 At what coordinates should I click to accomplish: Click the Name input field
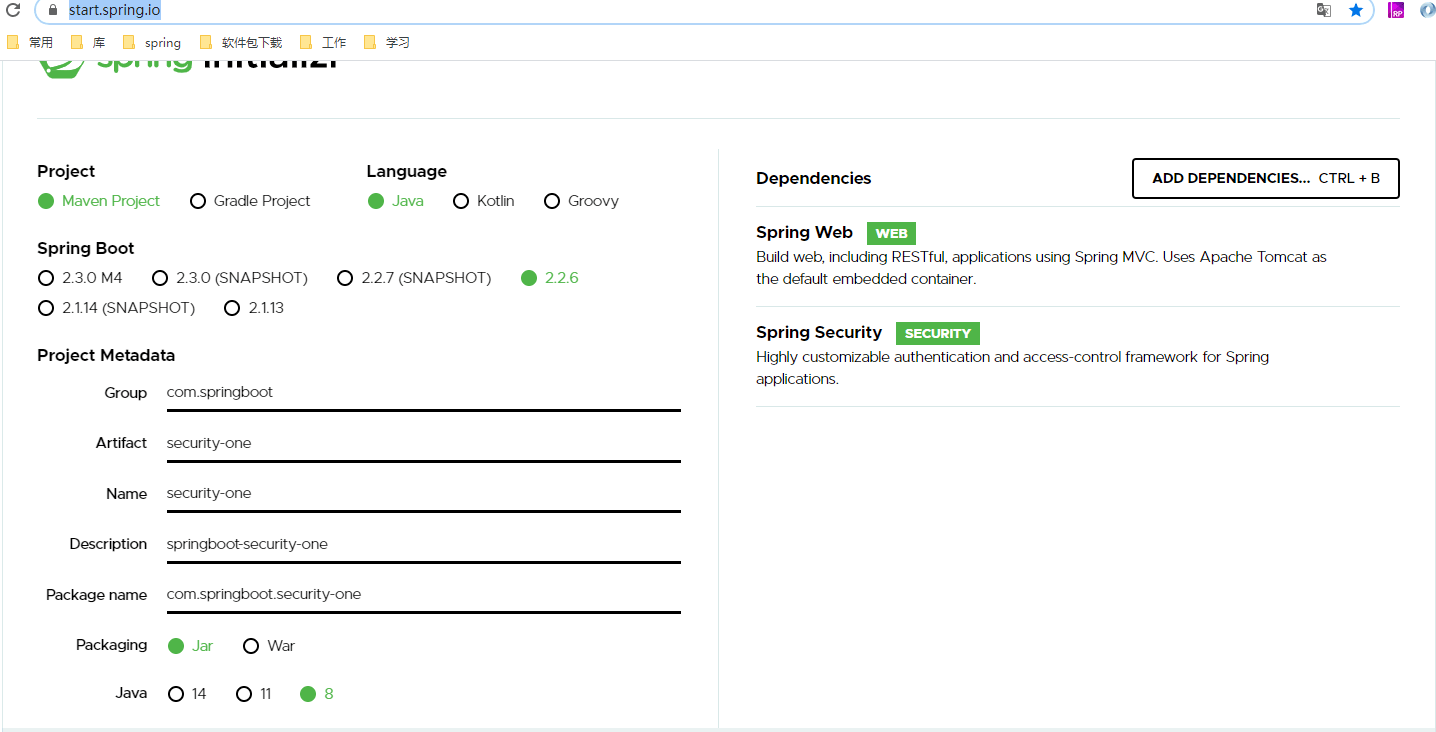coord(423,494)
